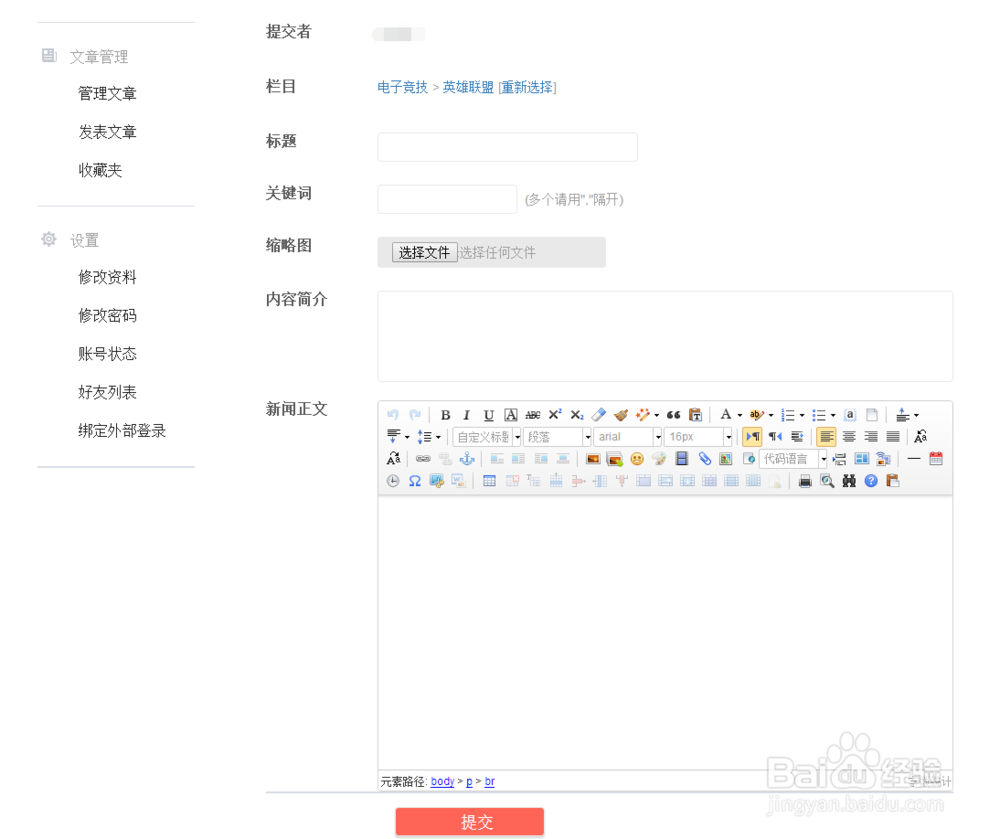Open the font color picker
Viewport: 1000px width, 839px height.
tap(727, 413)
